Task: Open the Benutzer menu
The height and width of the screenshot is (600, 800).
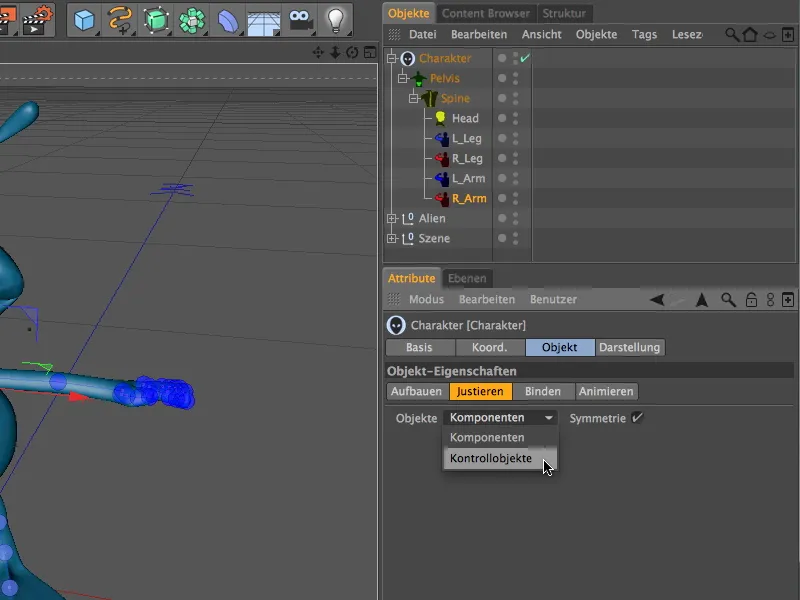Action: (x=553, y=299)
